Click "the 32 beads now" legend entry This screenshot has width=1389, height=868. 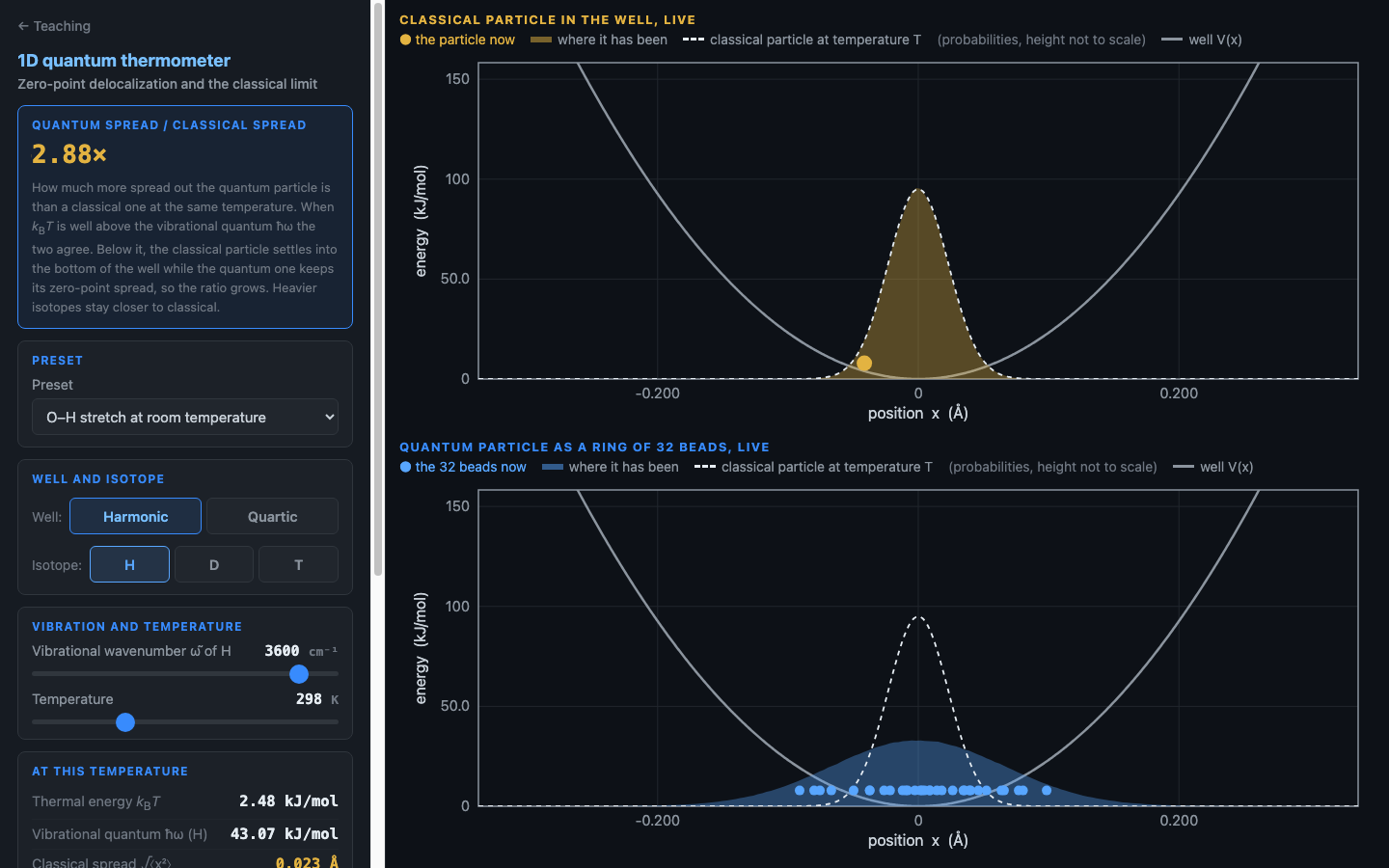click(x=463, y=467)
